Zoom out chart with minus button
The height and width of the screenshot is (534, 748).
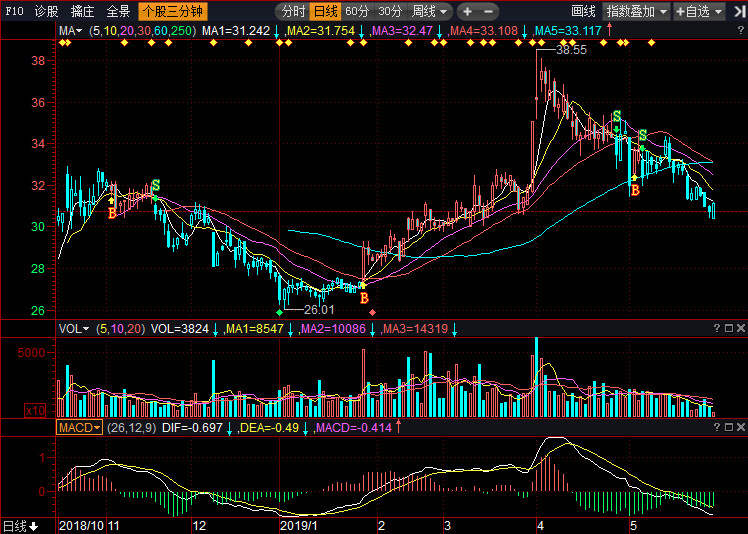pyautogui.click(x=488, y=11)
